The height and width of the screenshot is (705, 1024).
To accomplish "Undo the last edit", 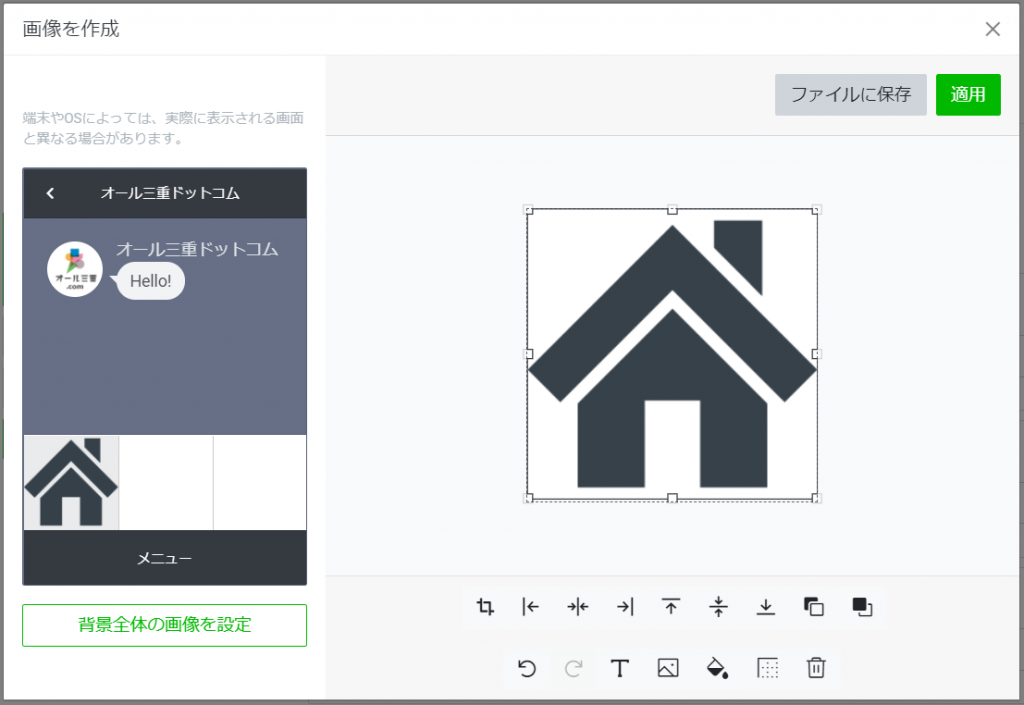I will (x=527, y=668).
